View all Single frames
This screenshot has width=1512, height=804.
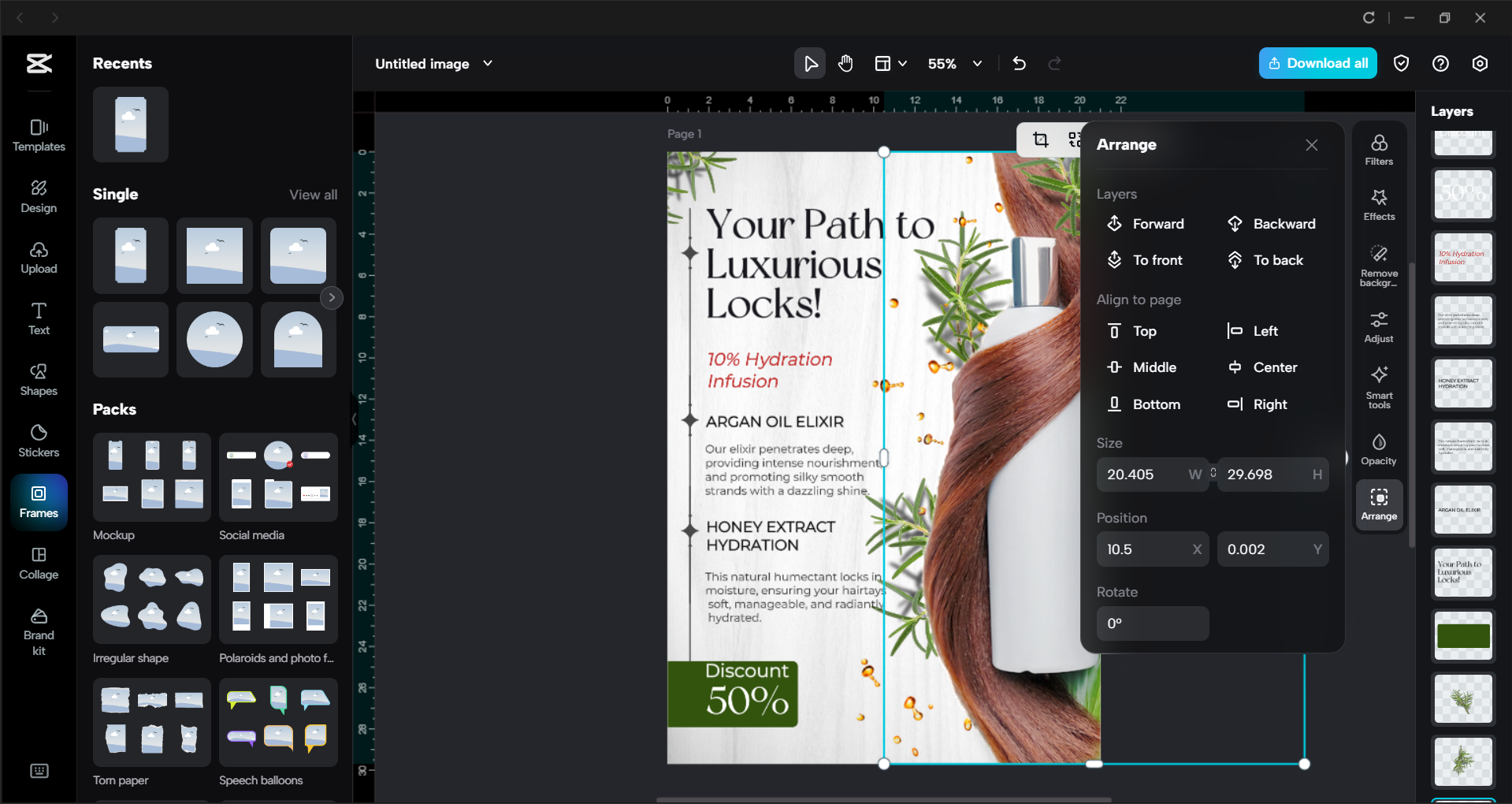click(313, 194)
